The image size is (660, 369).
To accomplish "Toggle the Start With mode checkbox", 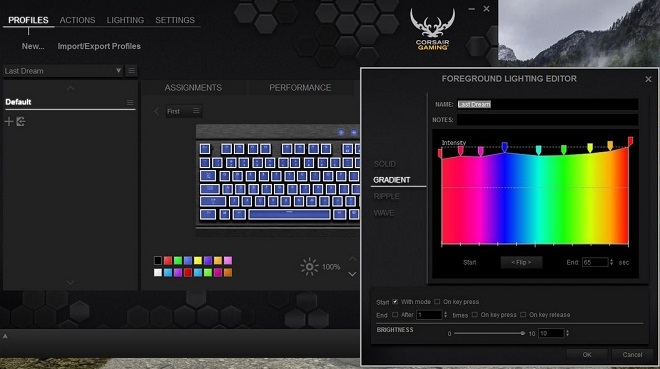I will click(395, 302).
